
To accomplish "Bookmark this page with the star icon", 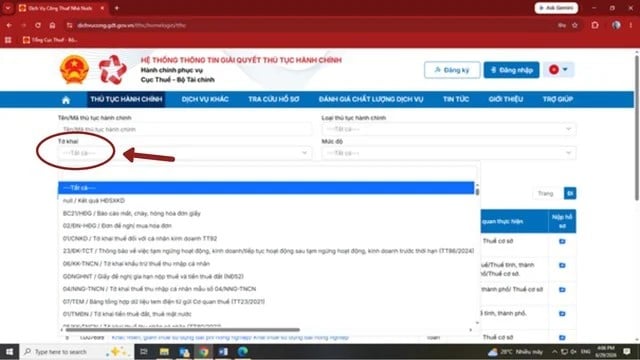I will 575,25.
